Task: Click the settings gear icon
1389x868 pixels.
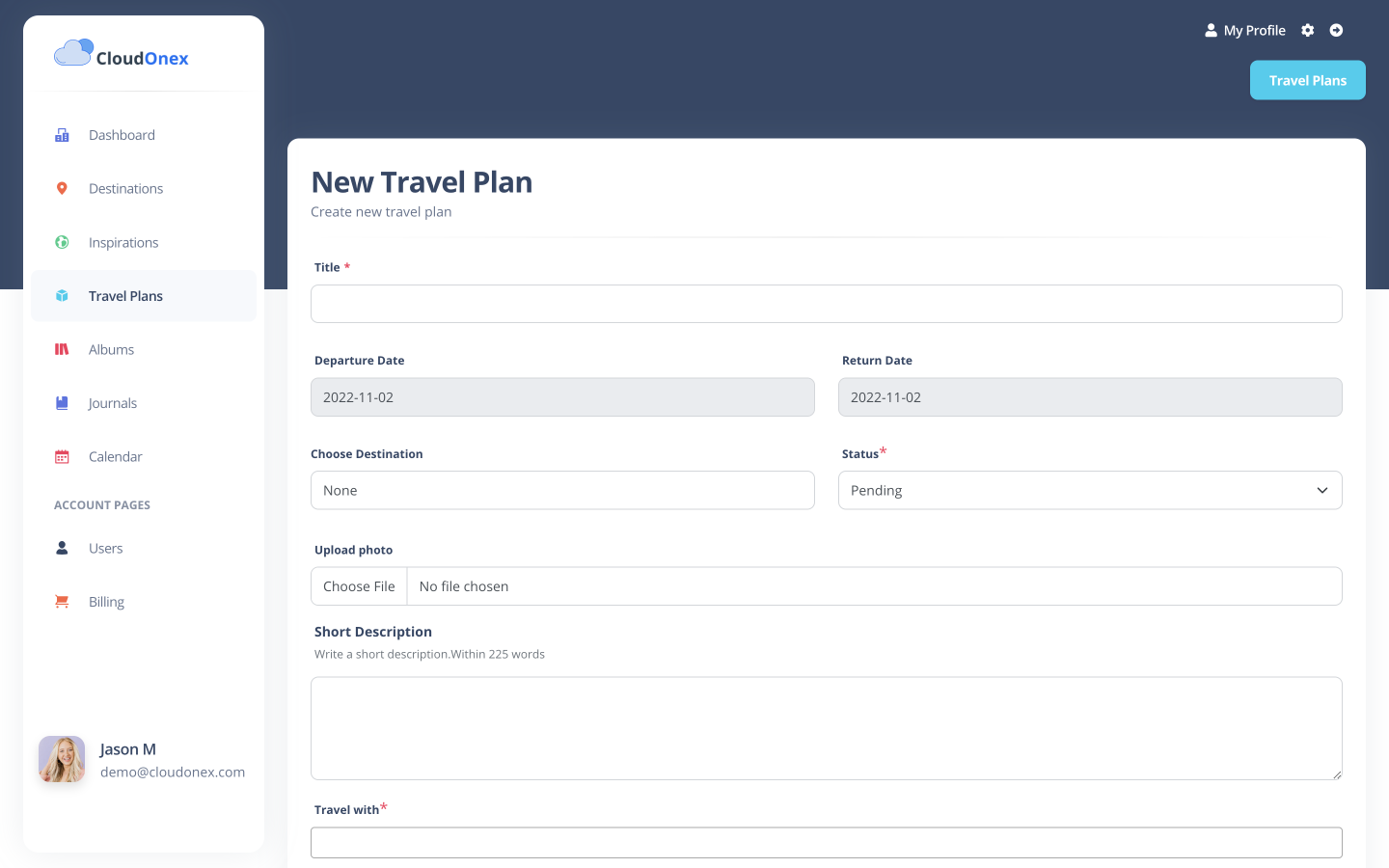Action: pyautogui.click(x=1307, y=30)
